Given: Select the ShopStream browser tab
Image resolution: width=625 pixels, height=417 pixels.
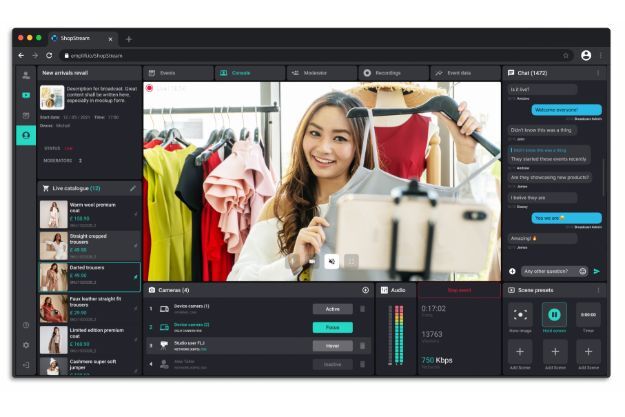Looking at the screenshot, I should click(82, 39).
